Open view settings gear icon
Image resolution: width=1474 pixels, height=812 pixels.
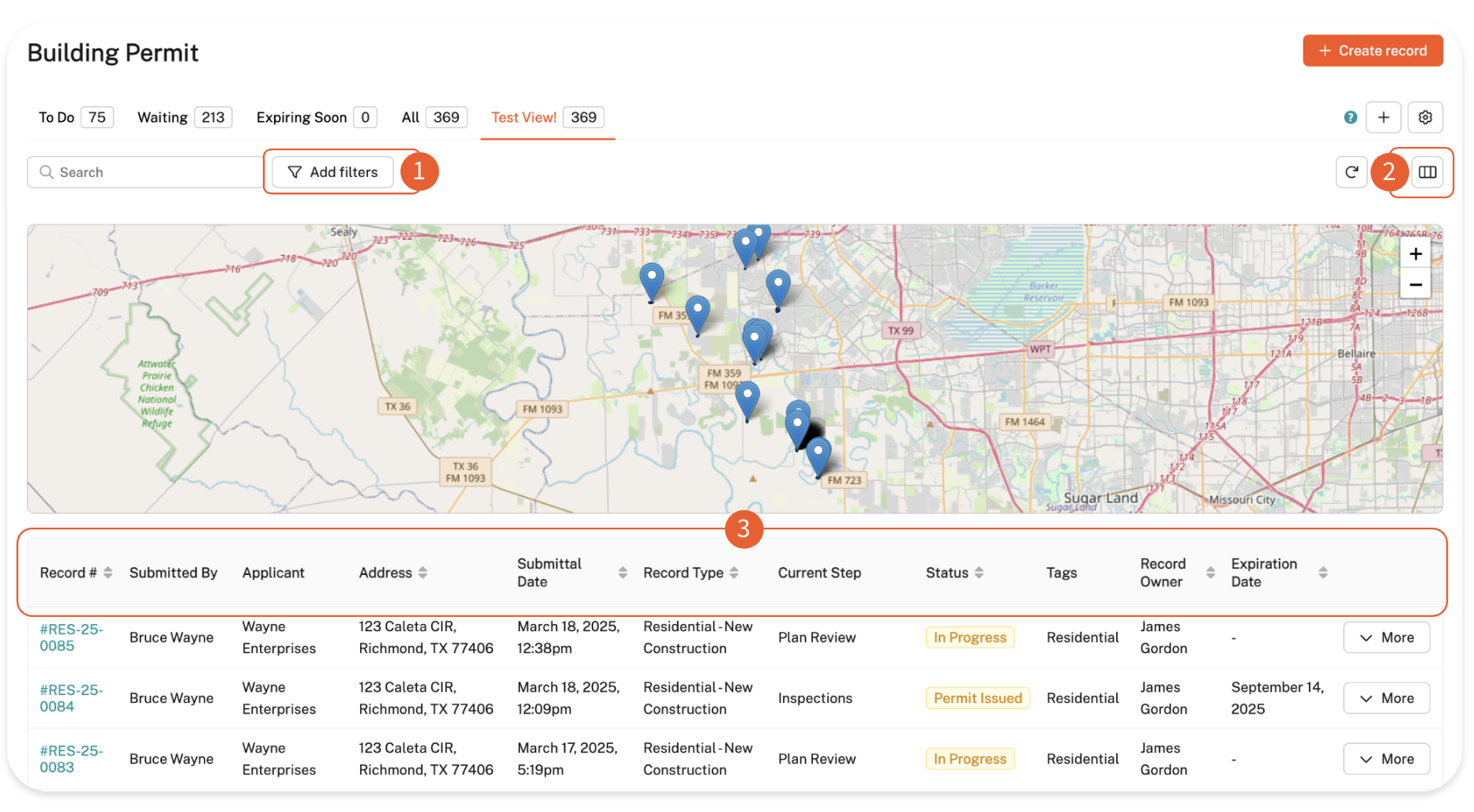(1425, 118)
